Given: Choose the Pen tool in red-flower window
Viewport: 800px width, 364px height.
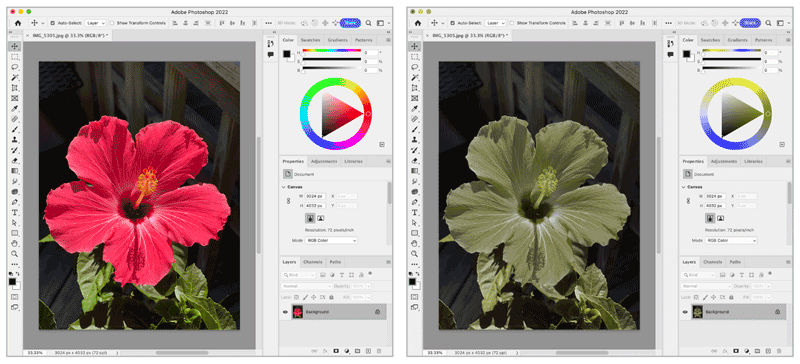Looking at the screenshot, I should coord(15,202).
